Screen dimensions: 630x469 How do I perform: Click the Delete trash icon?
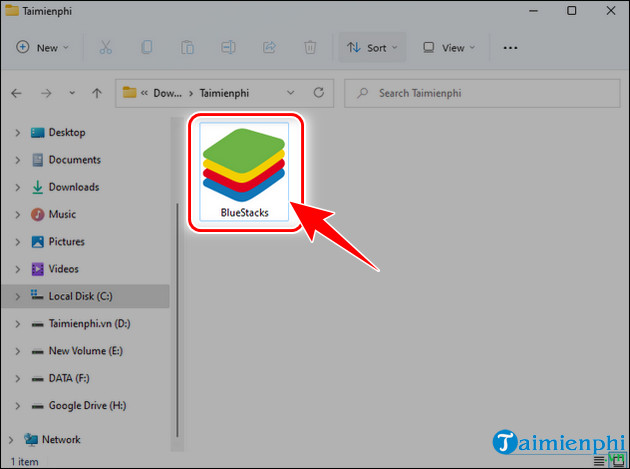[x=310, y=47]
